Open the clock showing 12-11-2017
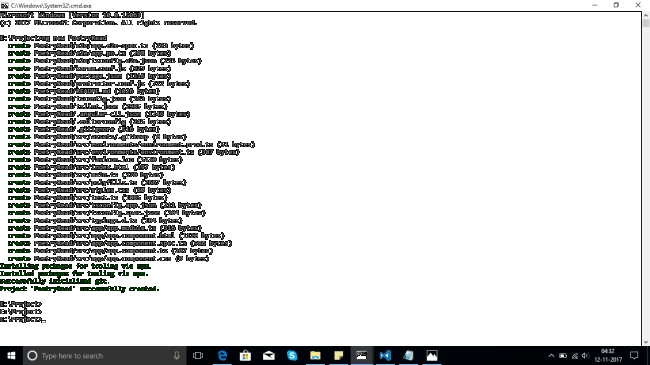The width and height of the screenshot is (650, 365). pyautogui.click(x=608, y=355)
